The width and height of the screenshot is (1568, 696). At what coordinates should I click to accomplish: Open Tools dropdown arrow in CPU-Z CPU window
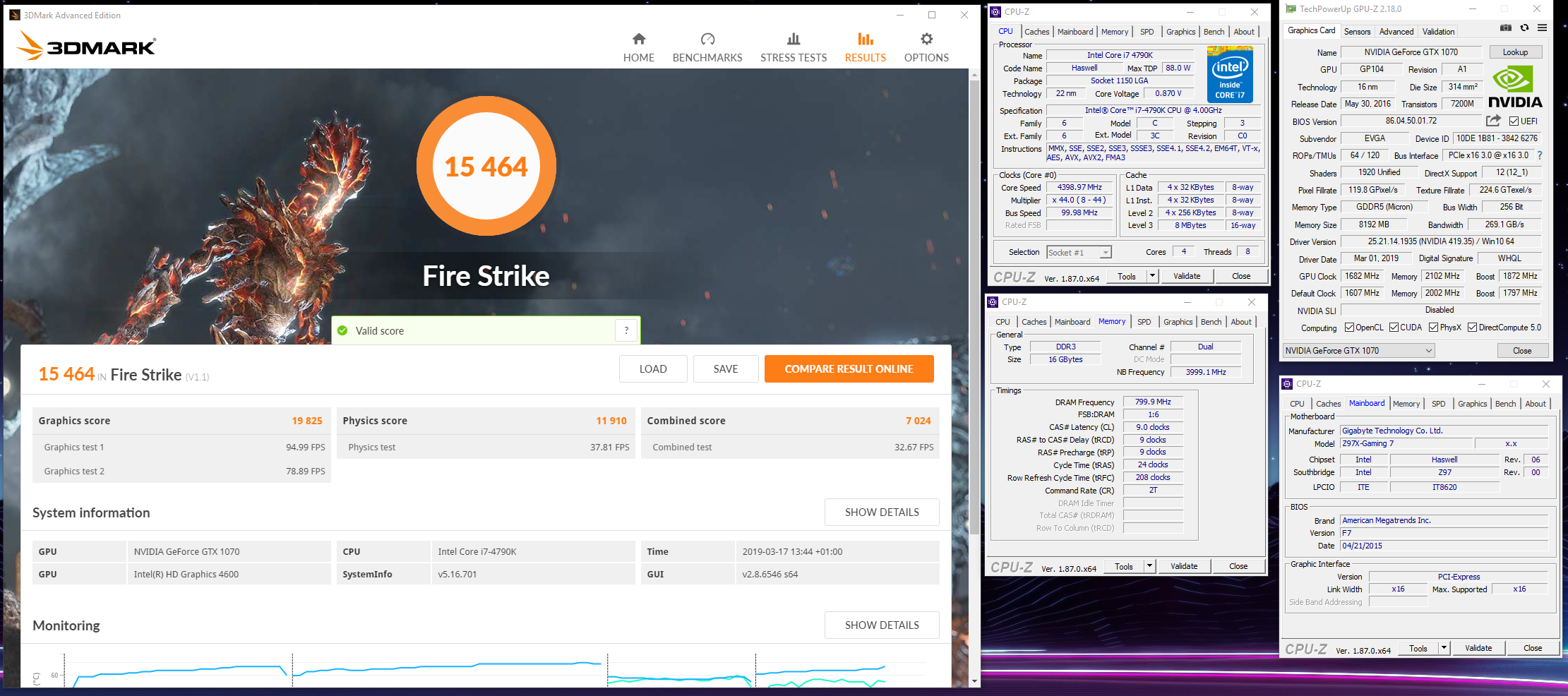coord(1152,276)
